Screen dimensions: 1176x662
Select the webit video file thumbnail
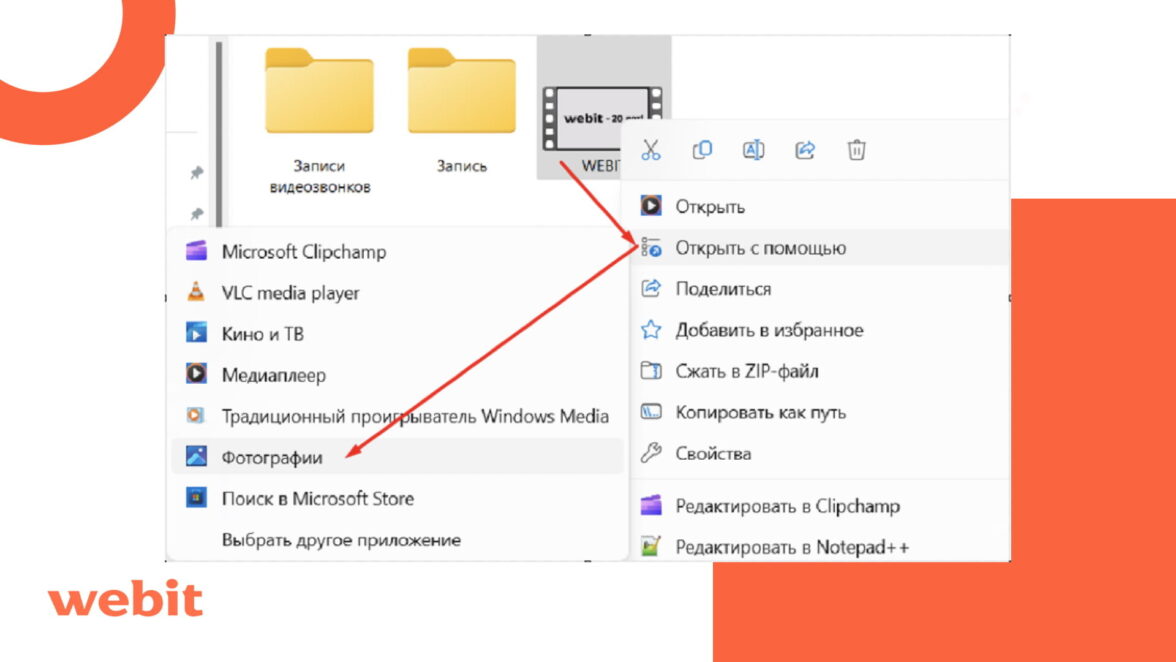point(594,118)
